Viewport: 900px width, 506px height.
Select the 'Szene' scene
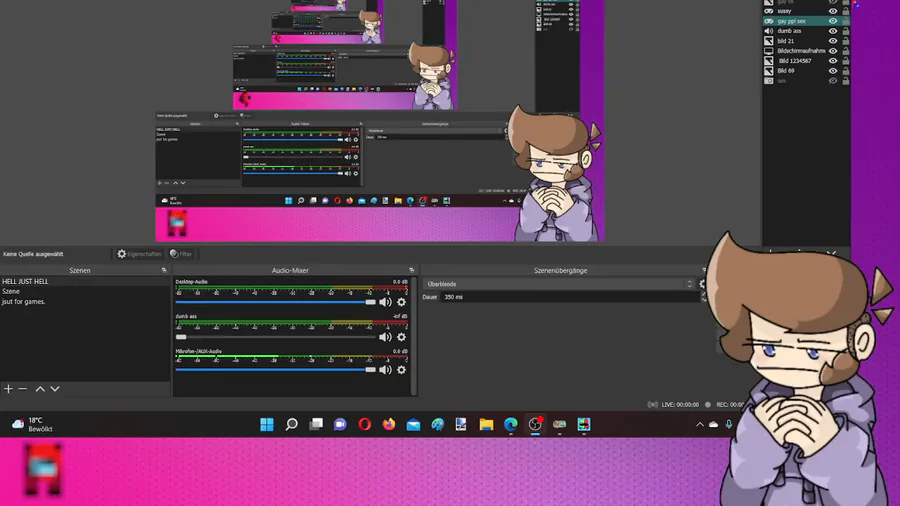[x=85, y=291]
